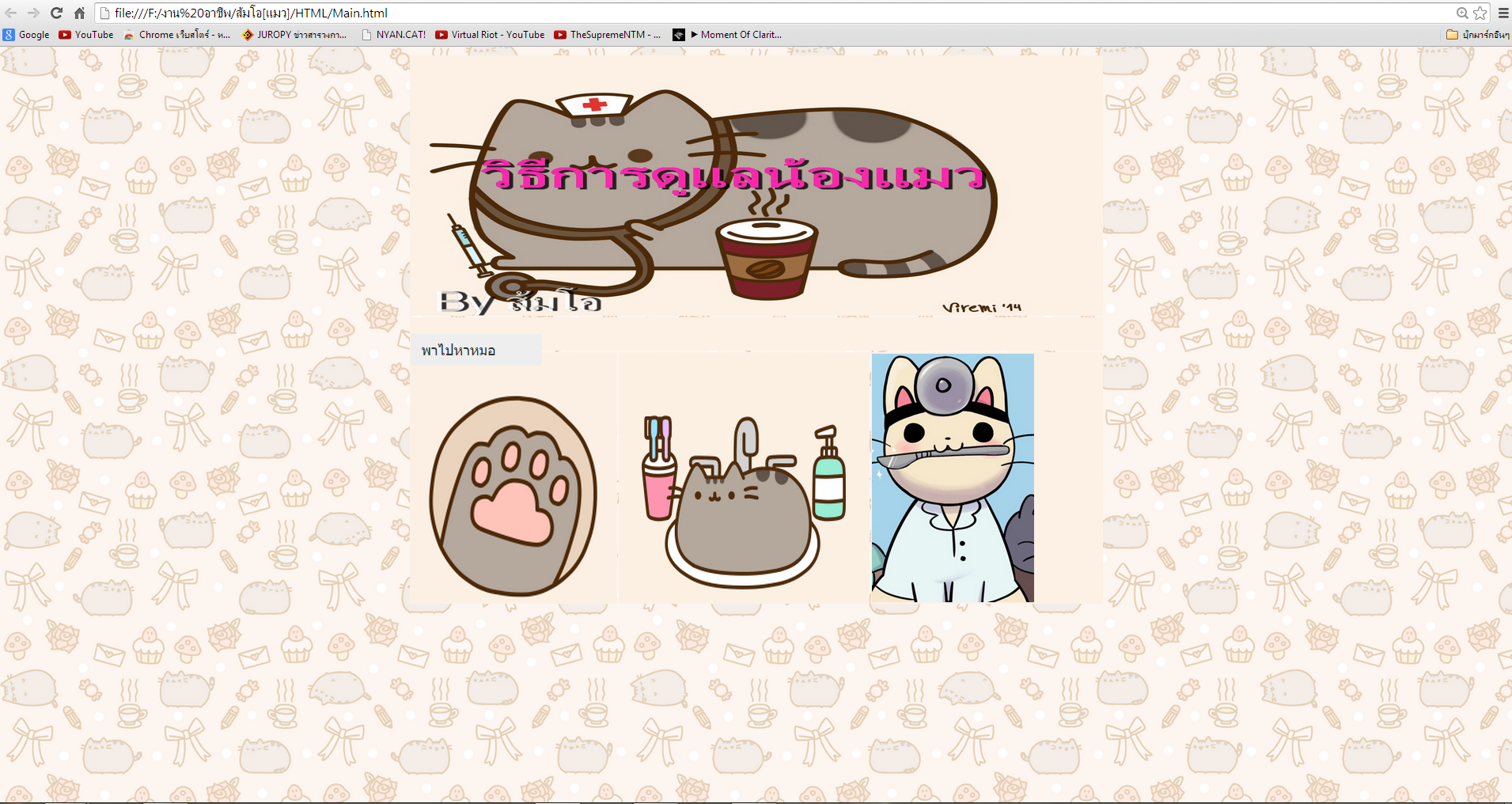Click the nurse cat header banner

coord(756,186)
